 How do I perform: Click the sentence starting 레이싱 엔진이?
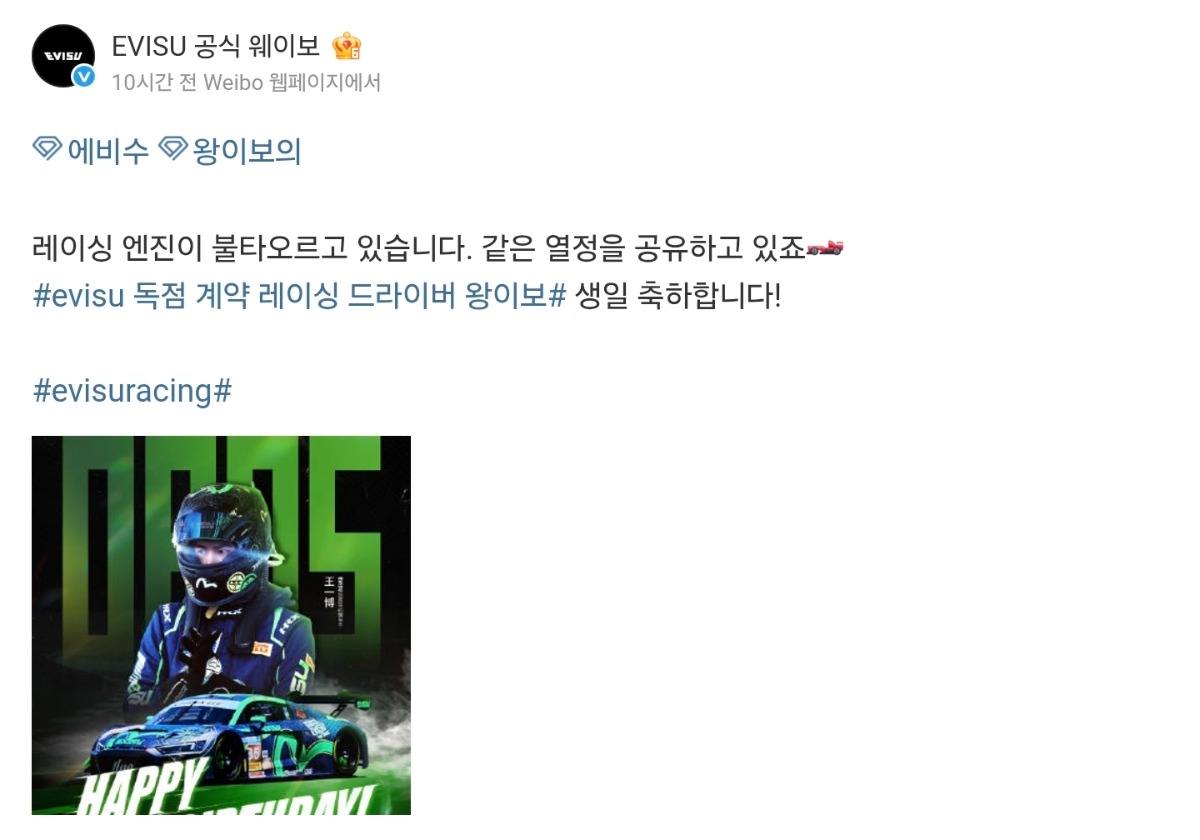point(419,248)
